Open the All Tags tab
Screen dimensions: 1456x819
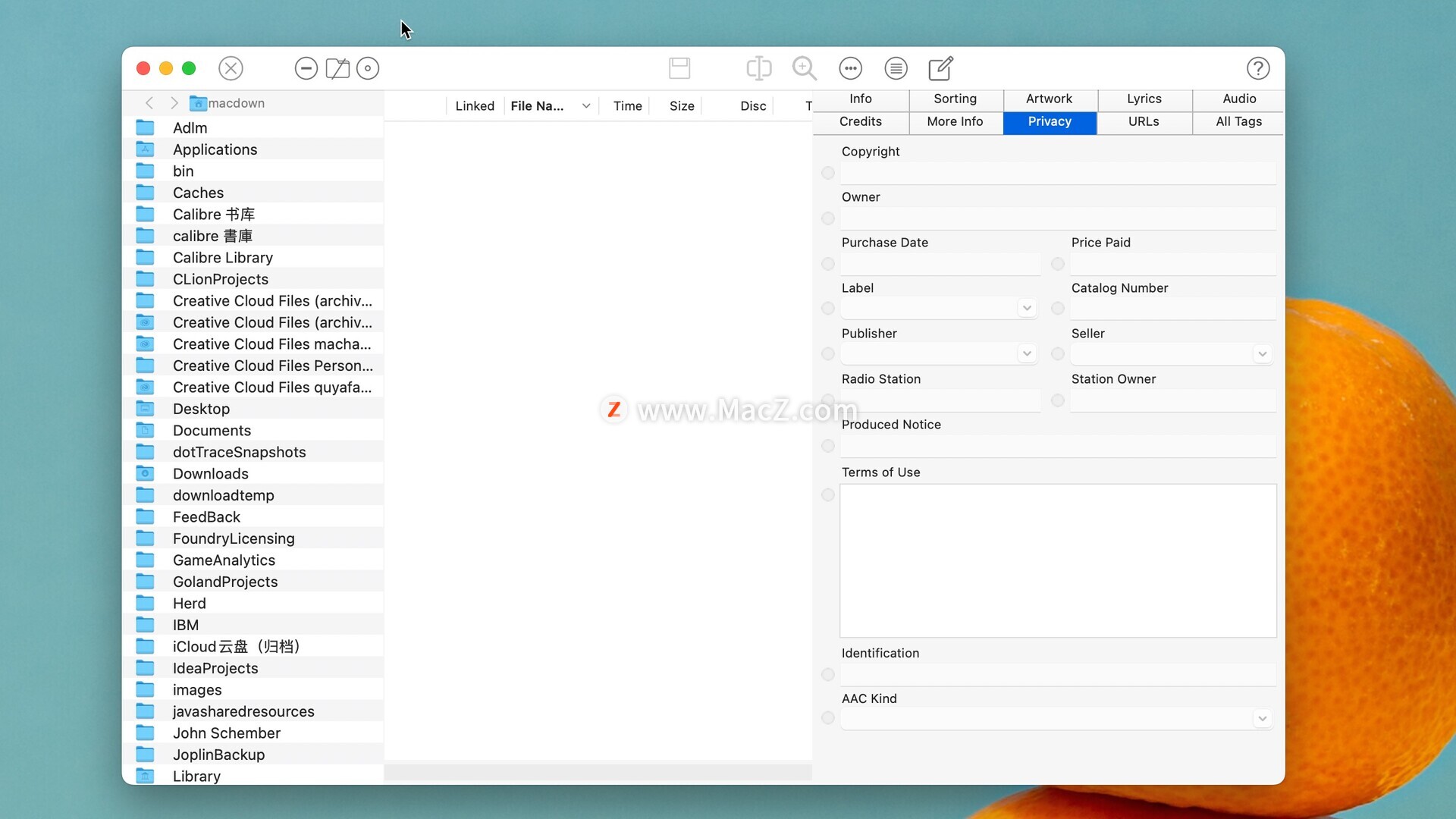click(1239, 122)
